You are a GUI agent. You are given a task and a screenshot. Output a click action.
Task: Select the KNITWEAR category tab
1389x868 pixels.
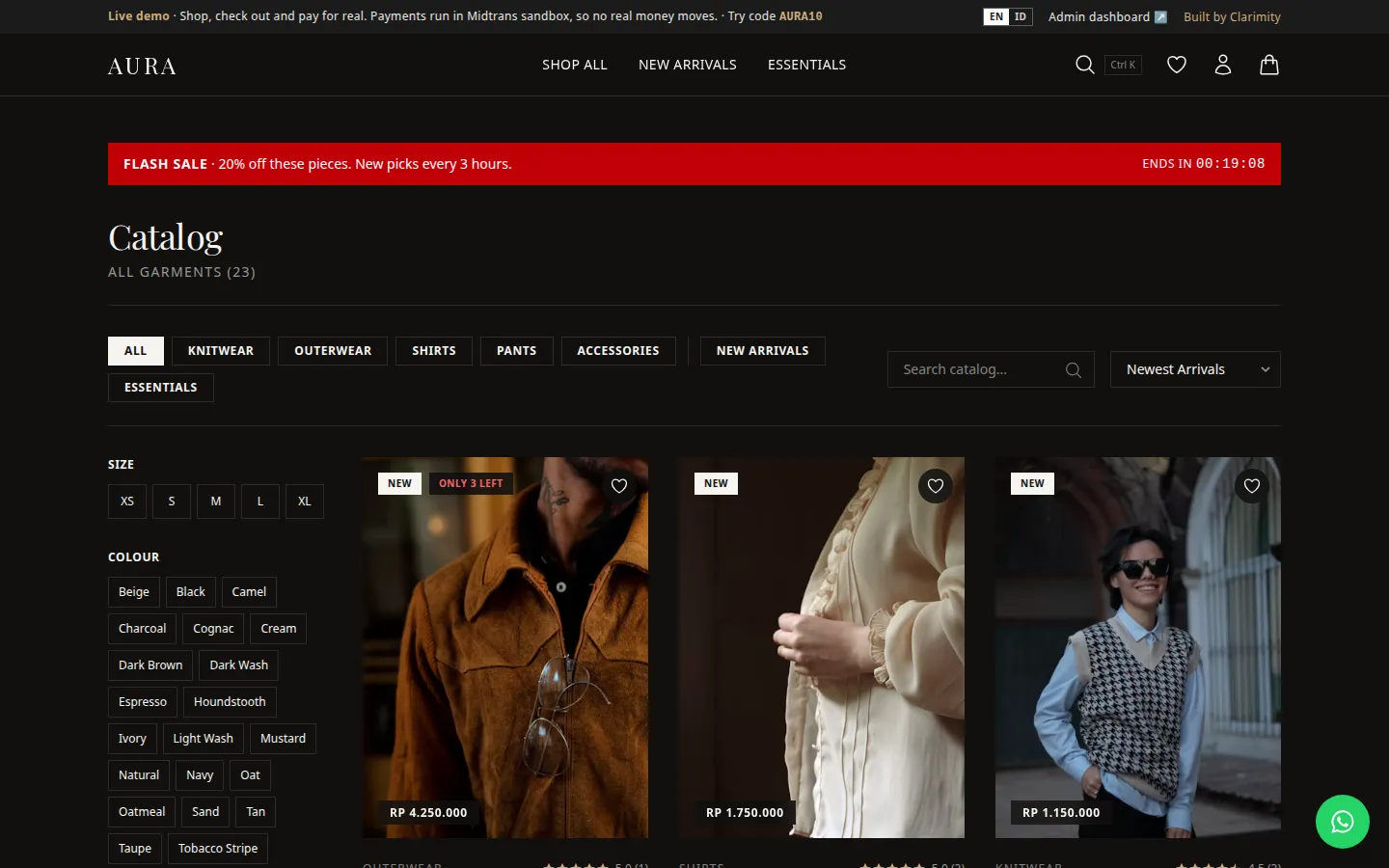point(221,351)
